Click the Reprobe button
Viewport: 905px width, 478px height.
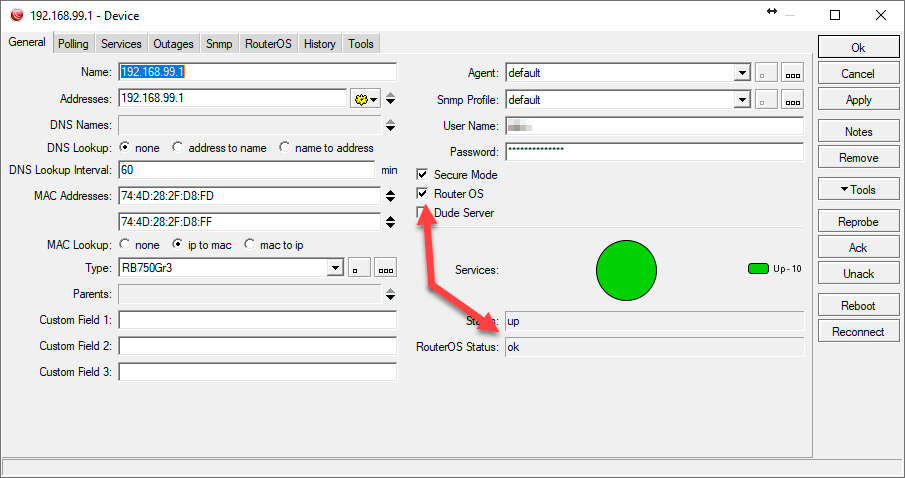[x=858, y=222]
